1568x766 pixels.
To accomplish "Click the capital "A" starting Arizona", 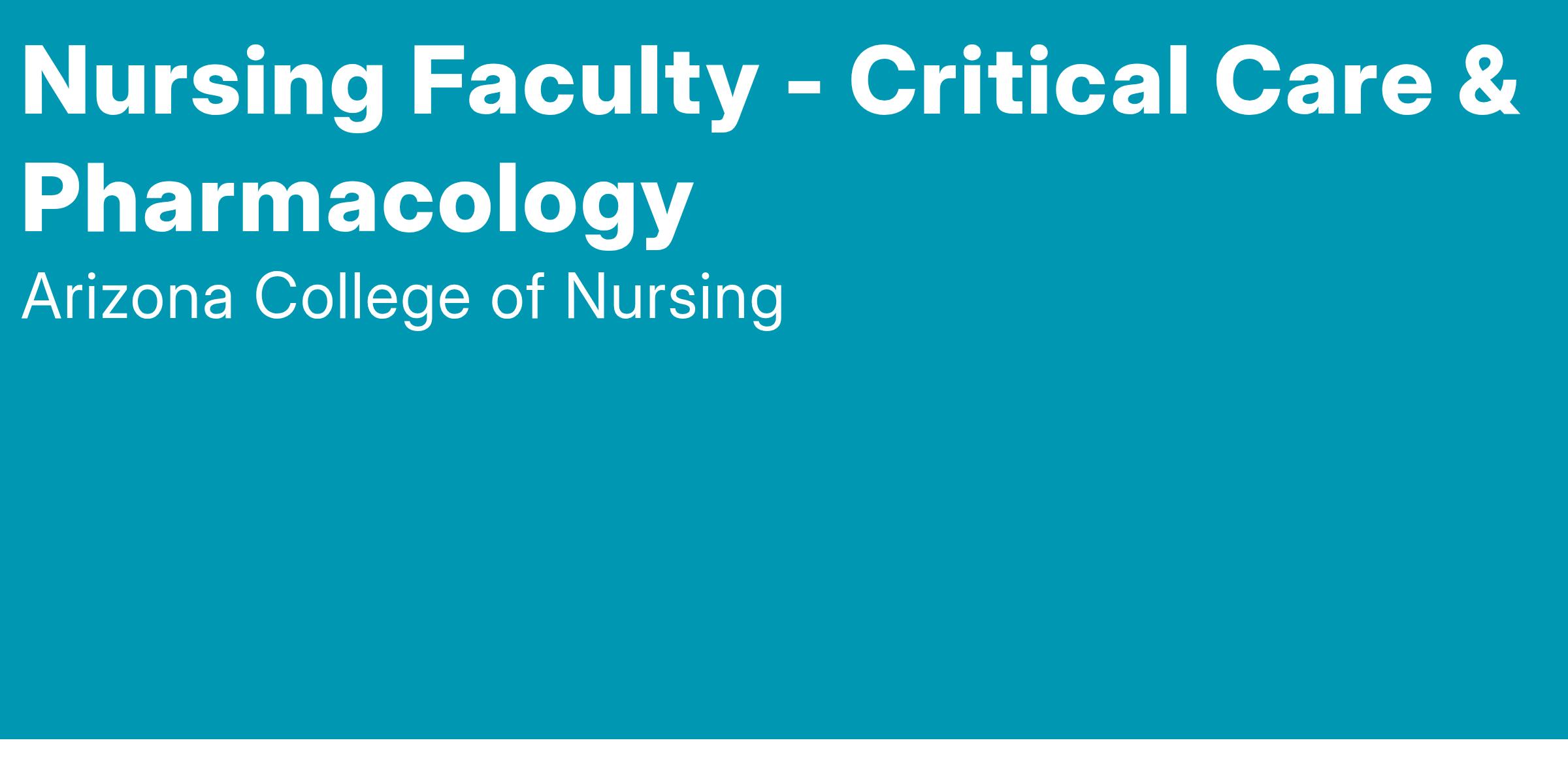I will pos(41,298).
